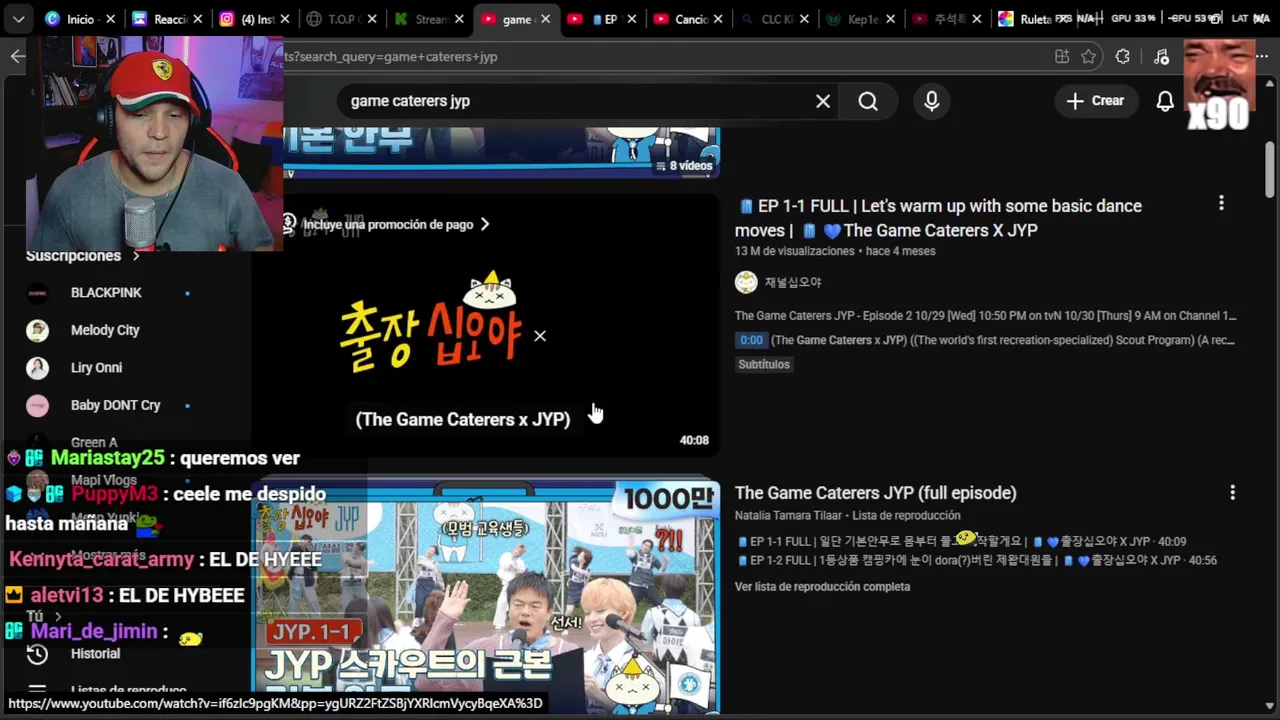Play the 출장 십오야 video thumbnail

(x=485, y=325)
